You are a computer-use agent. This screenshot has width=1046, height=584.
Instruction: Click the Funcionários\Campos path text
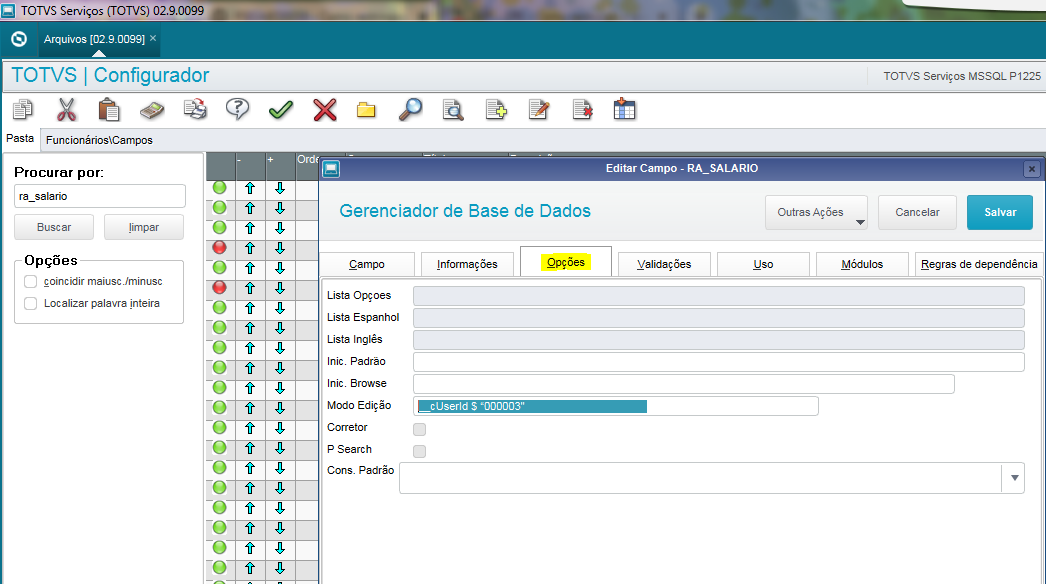99,140
